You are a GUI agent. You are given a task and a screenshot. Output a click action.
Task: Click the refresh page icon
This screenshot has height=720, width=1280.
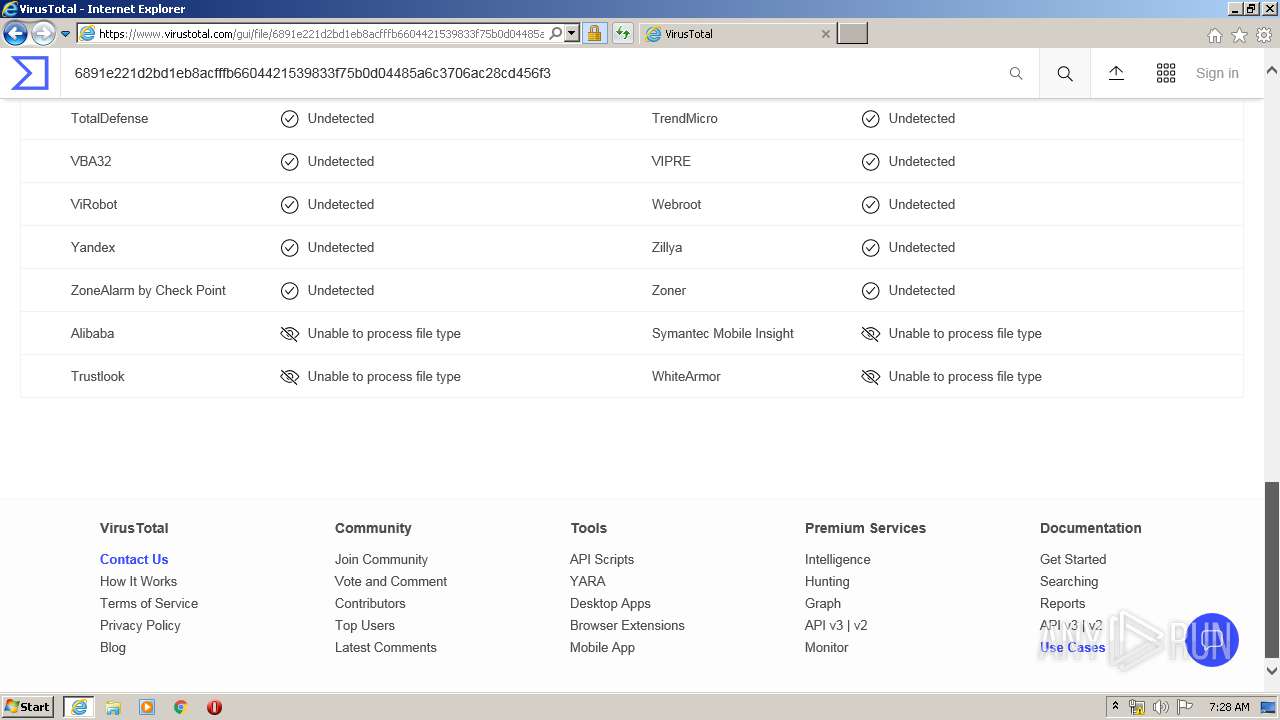click(x=622, y=33)
